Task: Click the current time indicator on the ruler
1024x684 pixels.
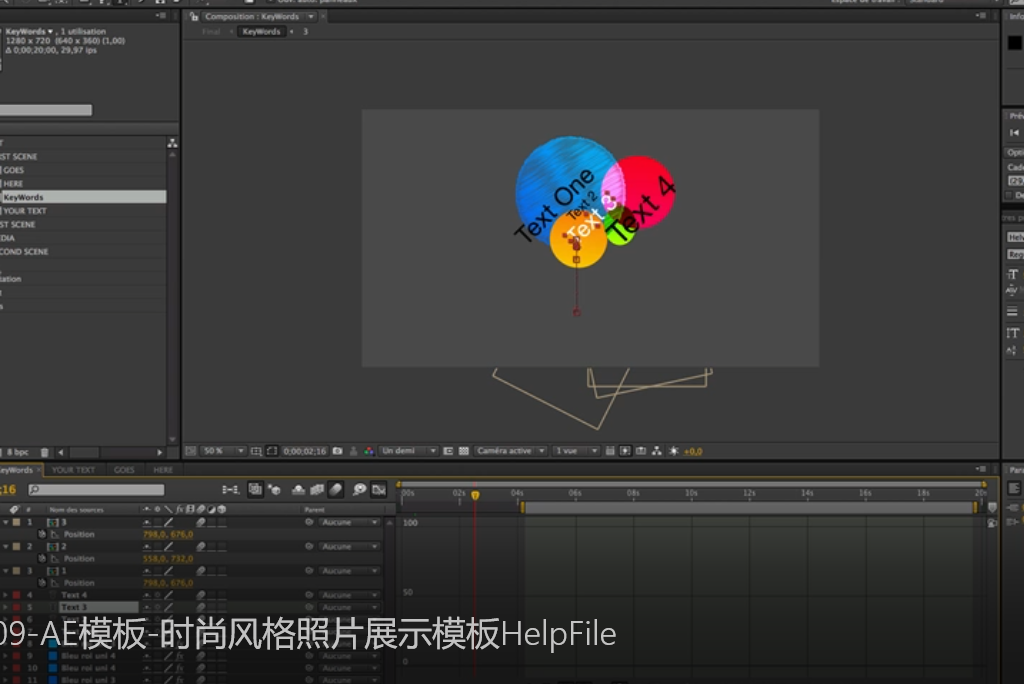Action: [475, 495]
